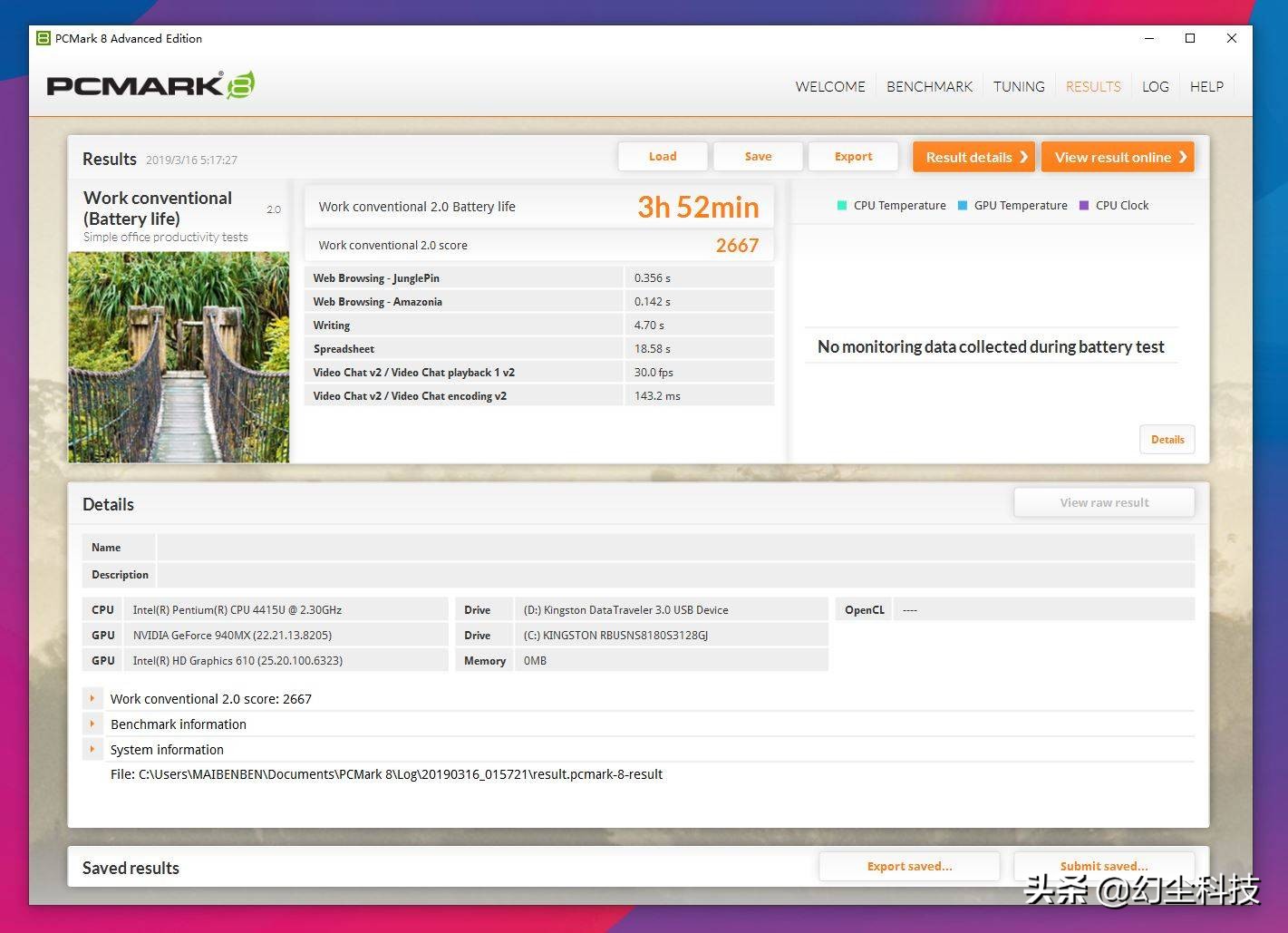Select Web Browsing - JunglePin row
Image resolution: width=1288 pixels, height=933 pixels.
(x=539, y=277)
